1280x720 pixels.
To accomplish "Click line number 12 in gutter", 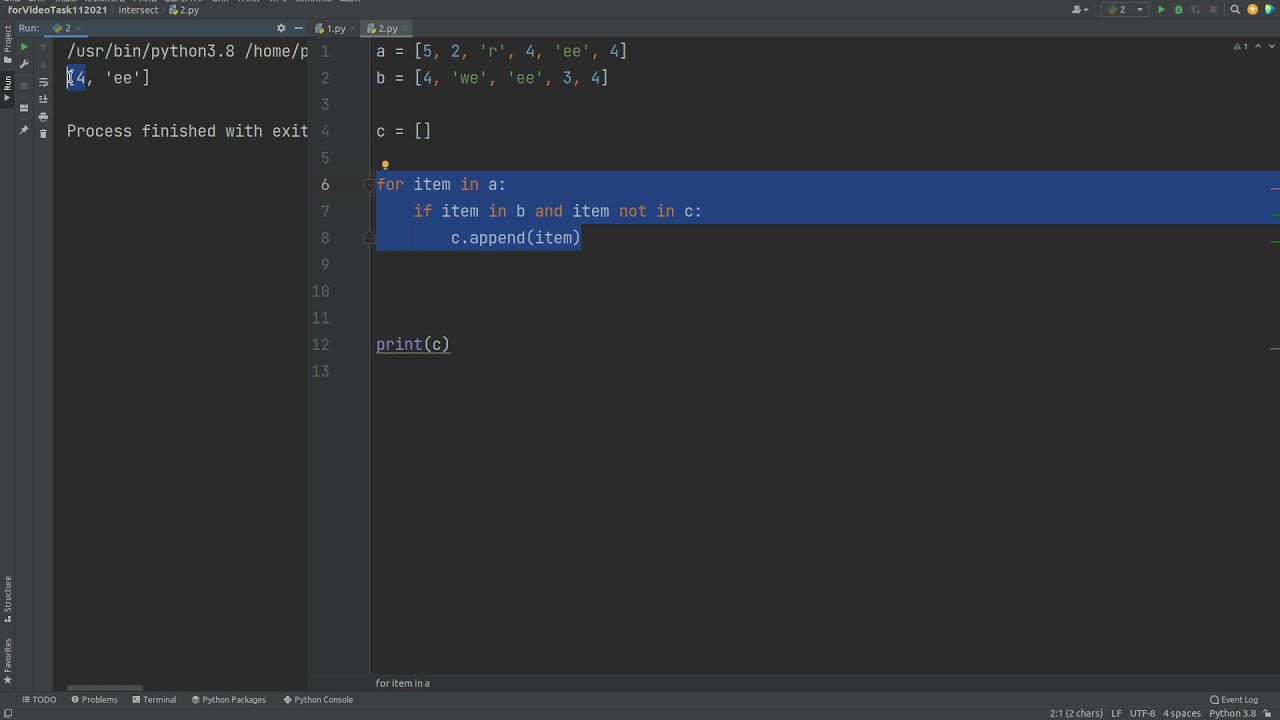I will (320, 345).
